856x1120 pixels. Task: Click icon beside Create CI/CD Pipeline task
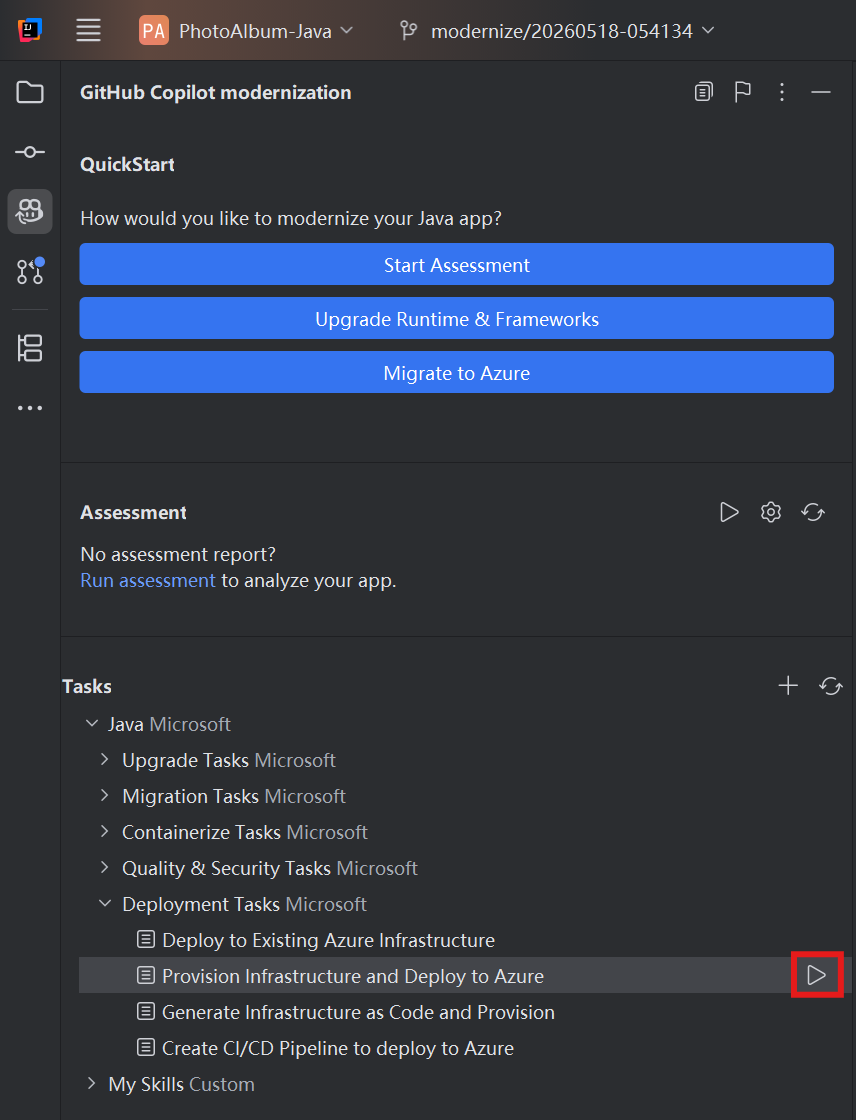pos(146,1047)
